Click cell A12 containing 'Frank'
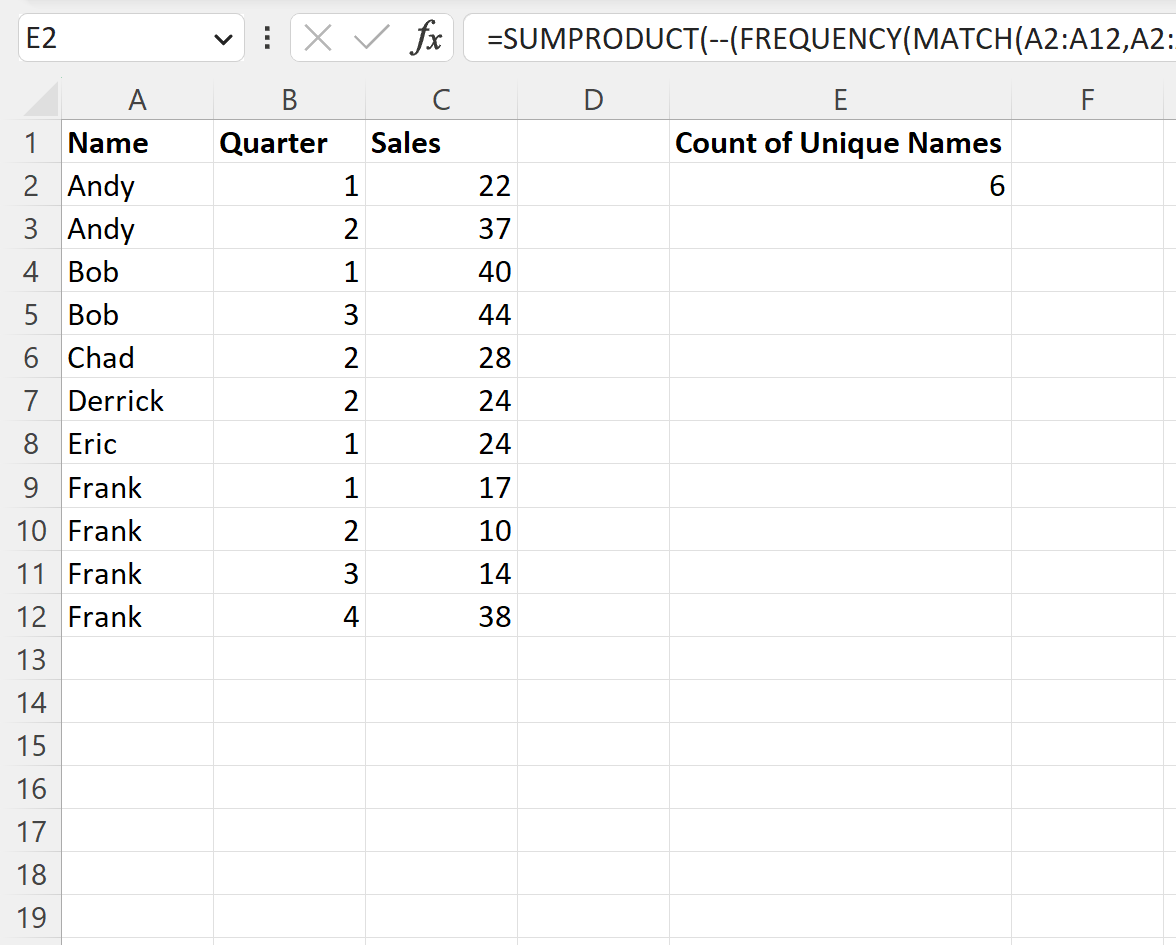Image resolution: width=1176 pixels, height=945 pixels. [x=137, y=616]
